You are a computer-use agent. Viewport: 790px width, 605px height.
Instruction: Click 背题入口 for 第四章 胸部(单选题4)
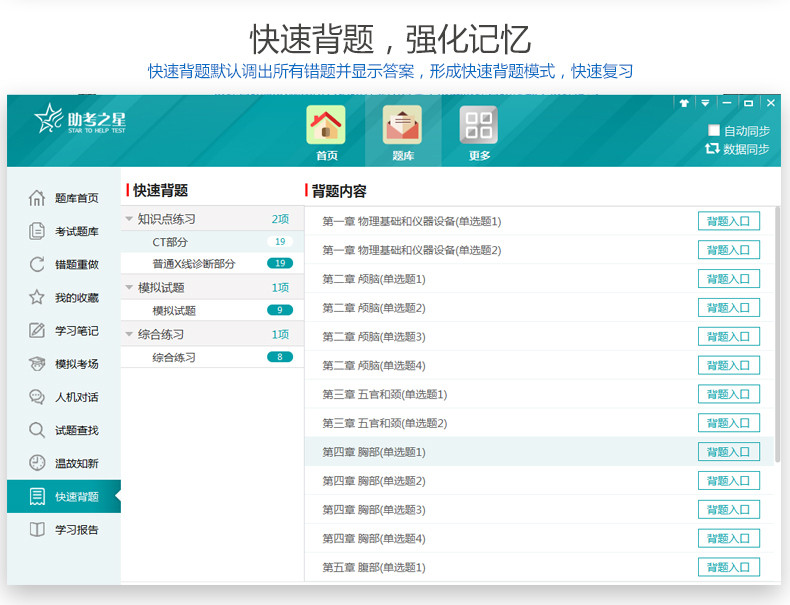click(x=729, y=539)
